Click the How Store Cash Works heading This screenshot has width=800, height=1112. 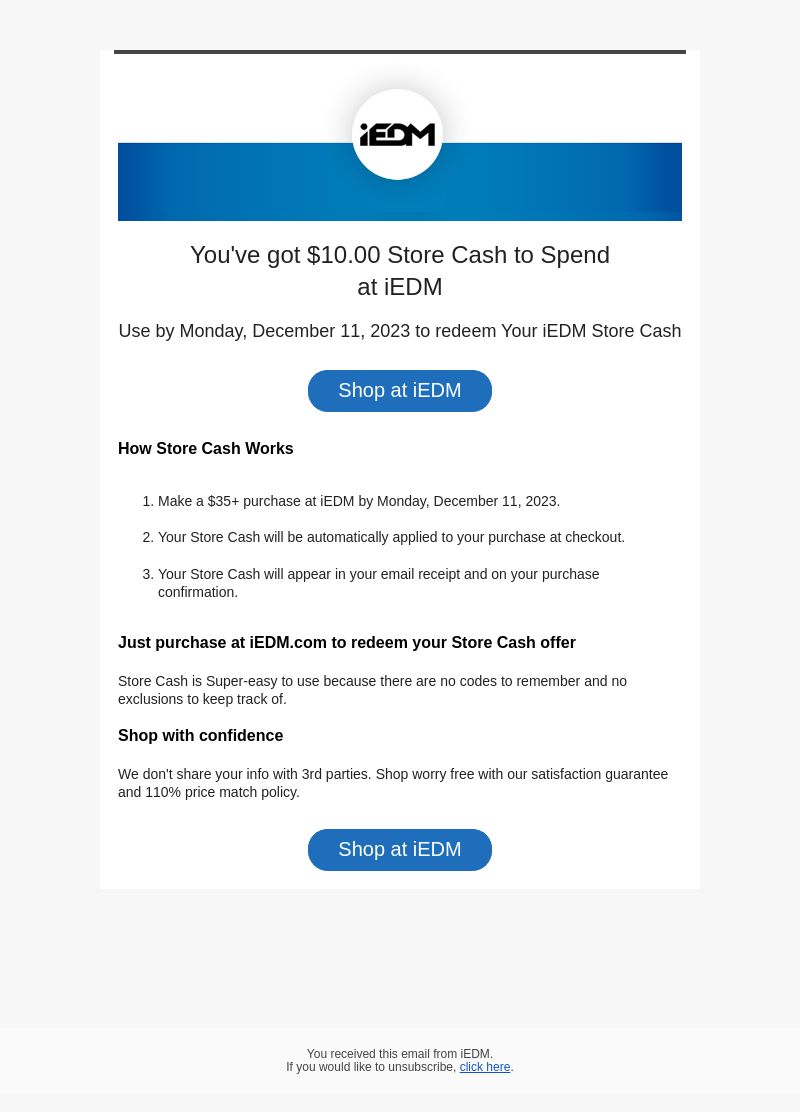[206, 449]
